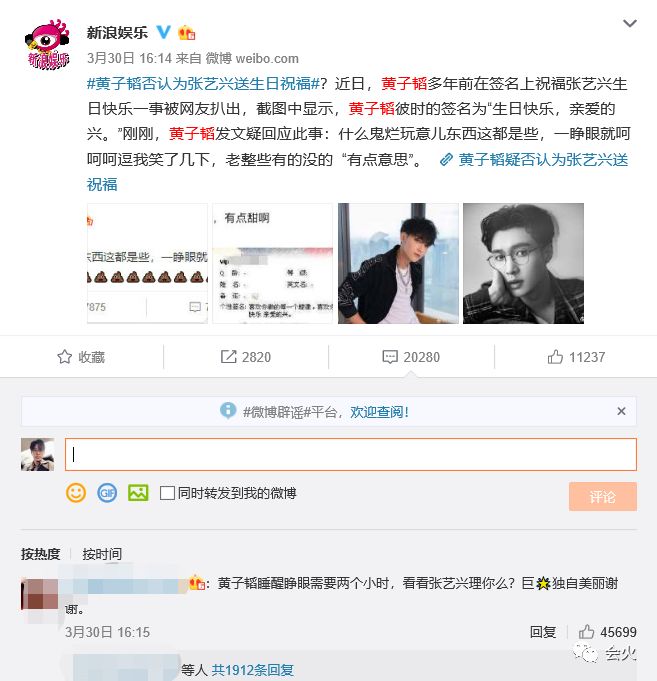This screenshot has height=681, width=657.
Task: Repost using the share icon showing 2820
Action: click(246, 357)
